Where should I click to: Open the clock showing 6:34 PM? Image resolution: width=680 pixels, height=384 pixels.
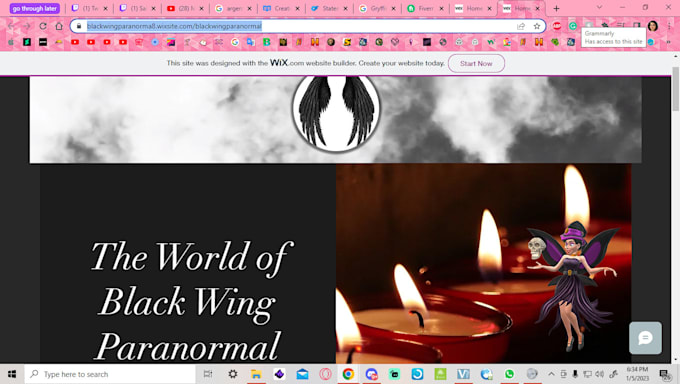pos(638,374)
